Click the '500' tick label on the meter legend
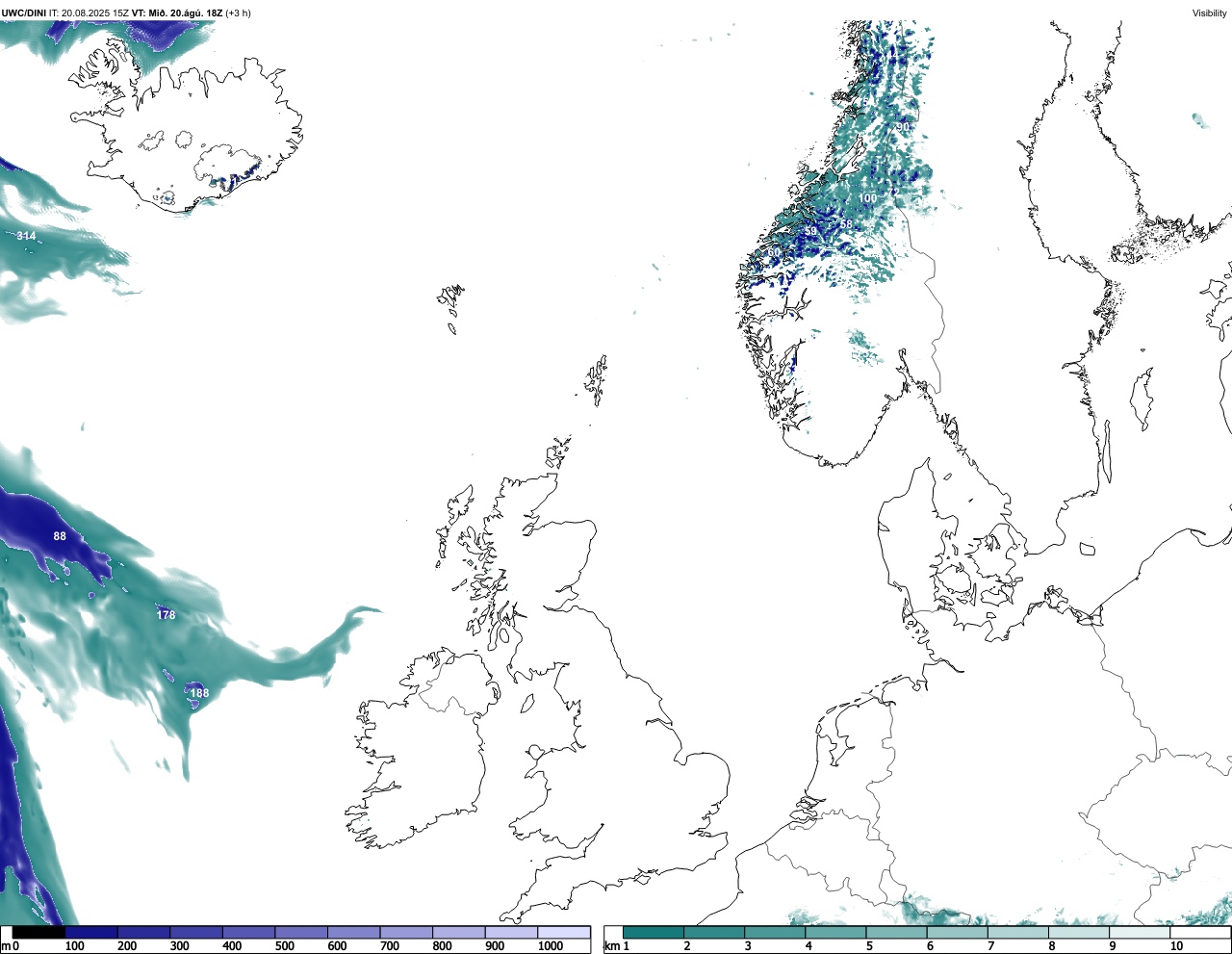 click(x=284, y=946)
